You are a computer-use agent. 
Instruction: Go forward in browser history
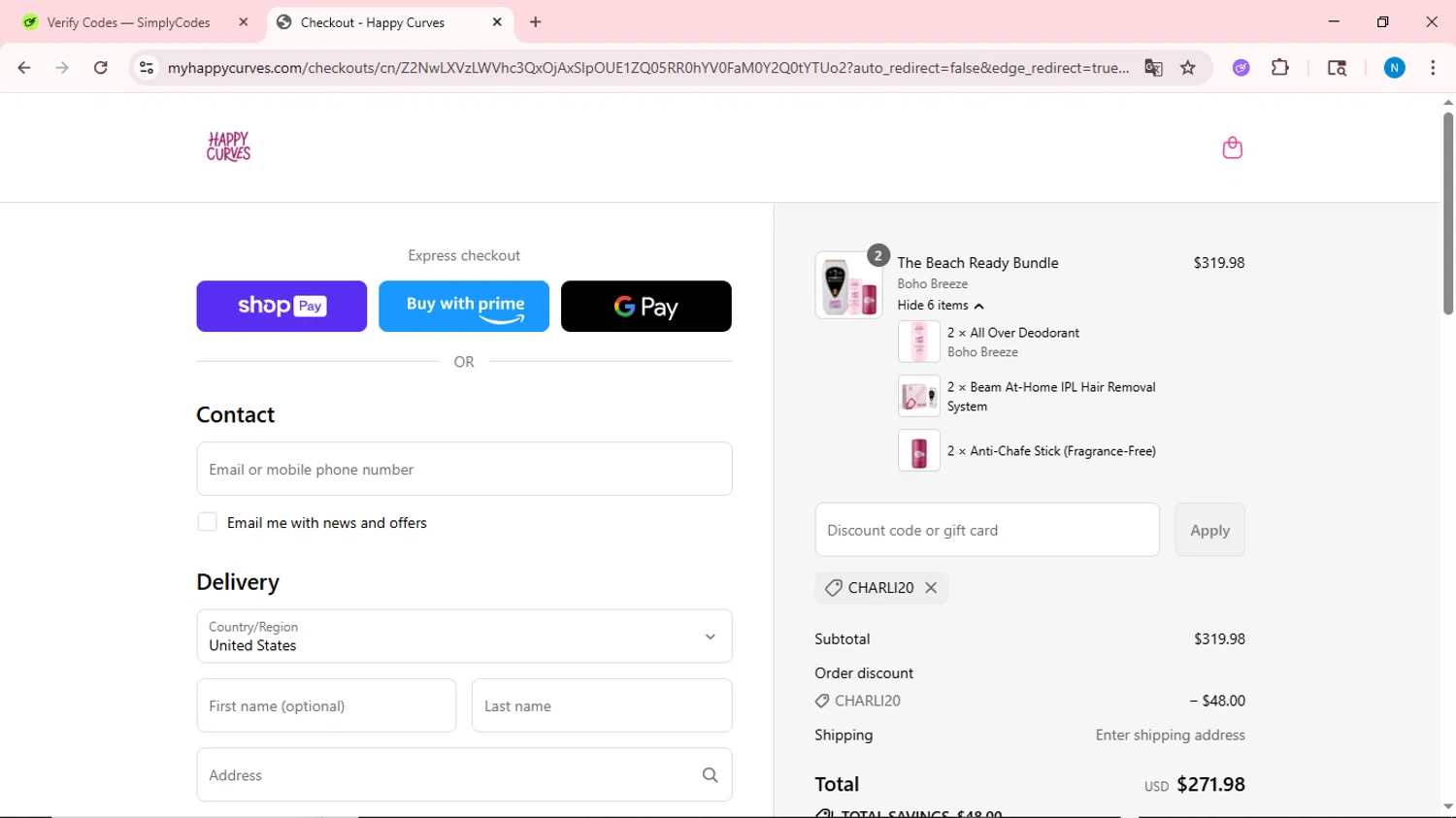[62, 68]
